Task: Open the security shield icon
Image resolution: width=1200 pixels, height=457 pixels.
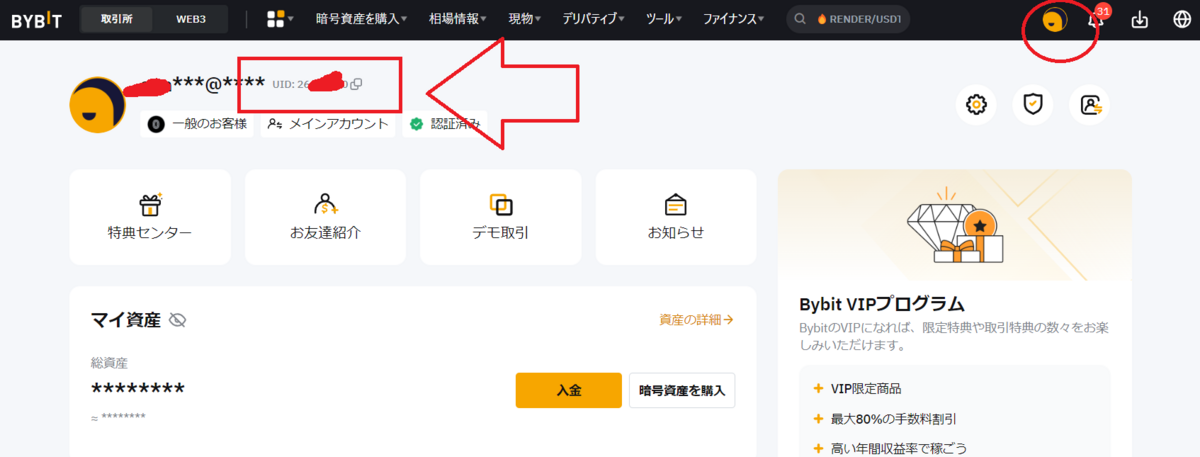Action: tap(1033, 103)
